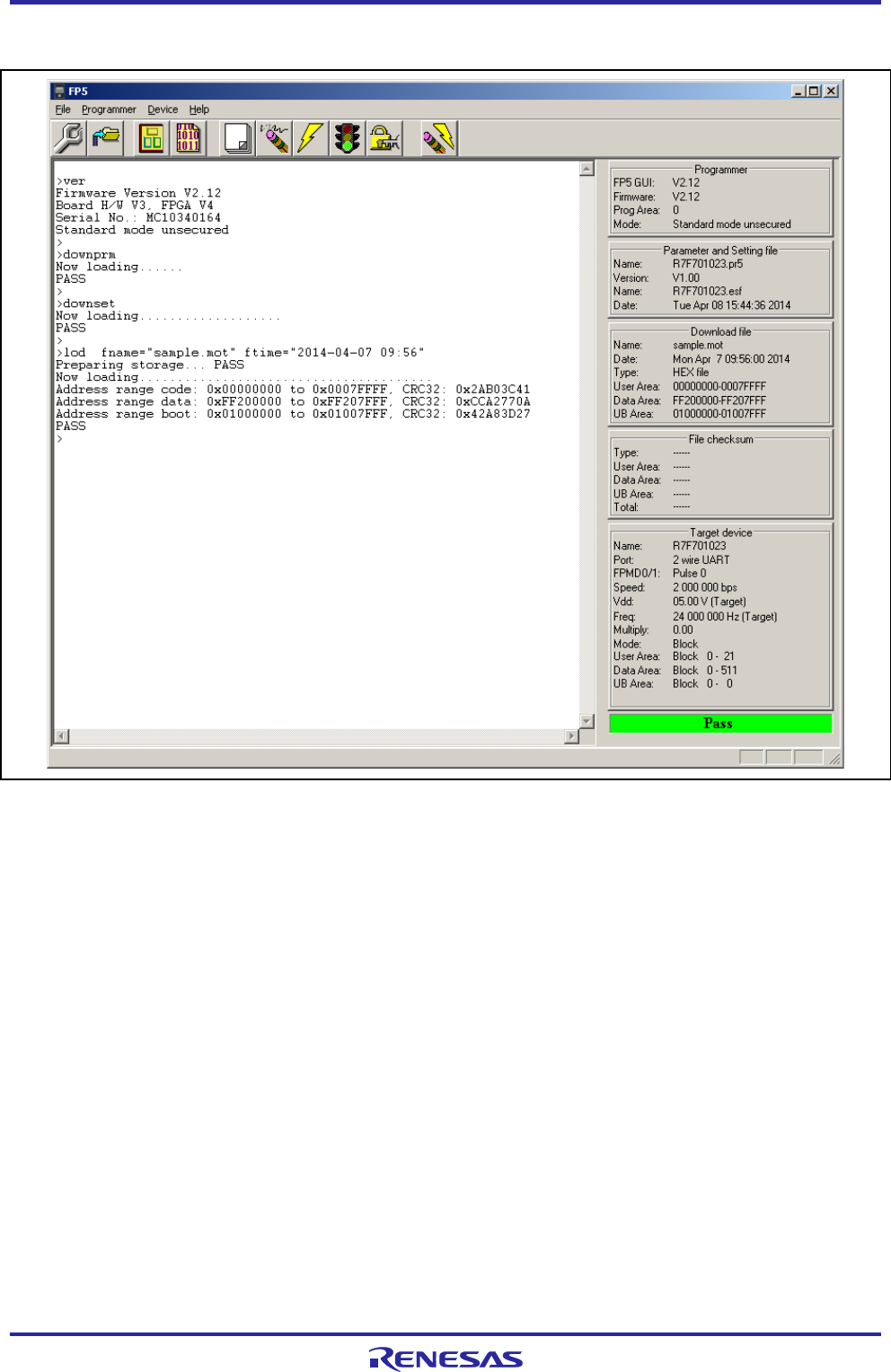
Task: Click Data Area 'Block 0 - 511' value
Action: click(x=705, y=670)
